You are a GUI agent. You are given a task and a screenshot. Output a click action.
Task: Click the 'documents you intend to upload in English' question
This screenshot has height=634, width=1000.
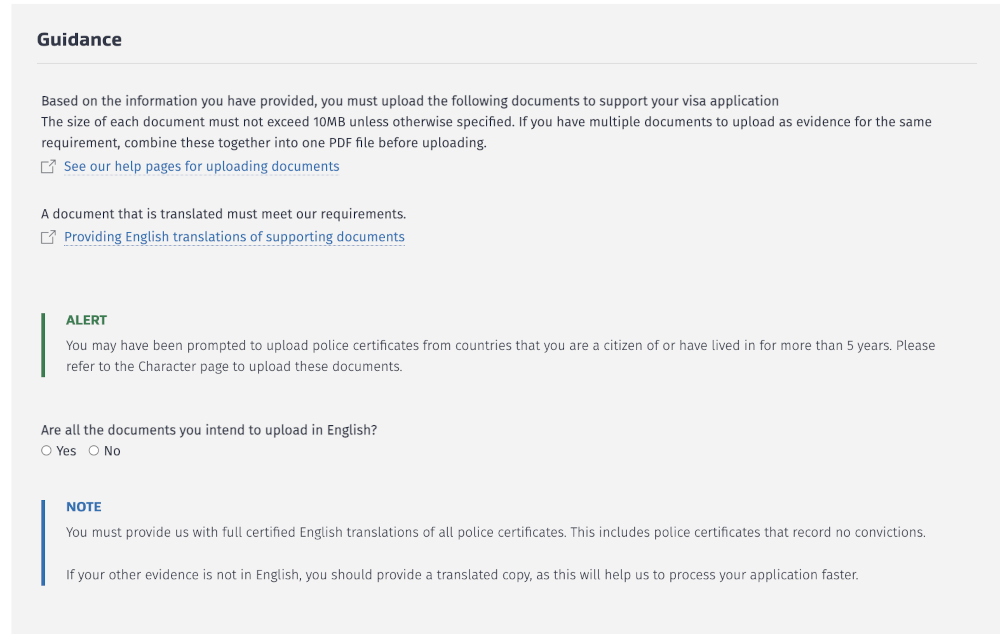click(209, 430)
